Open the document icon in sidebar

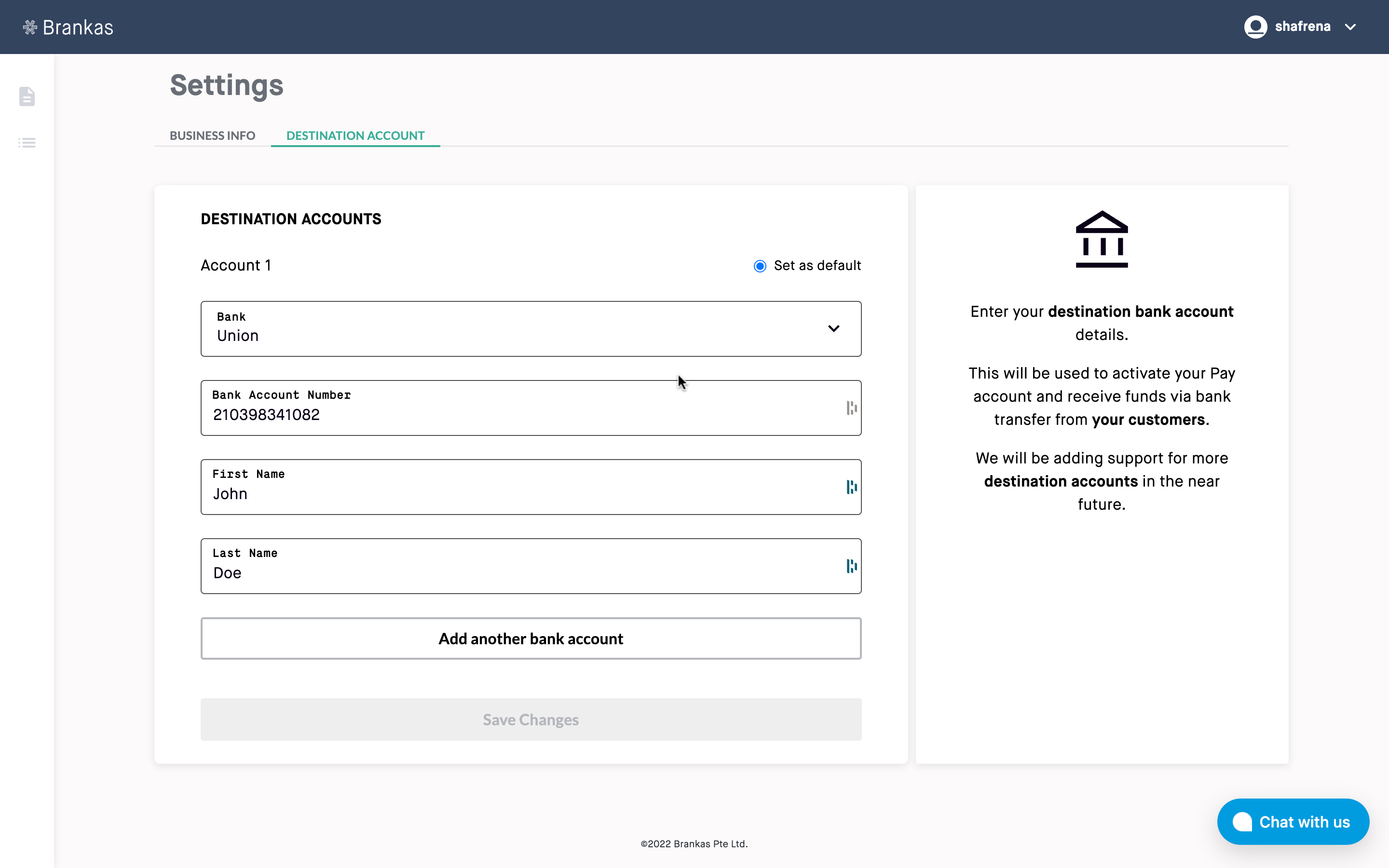coord(27,96)
